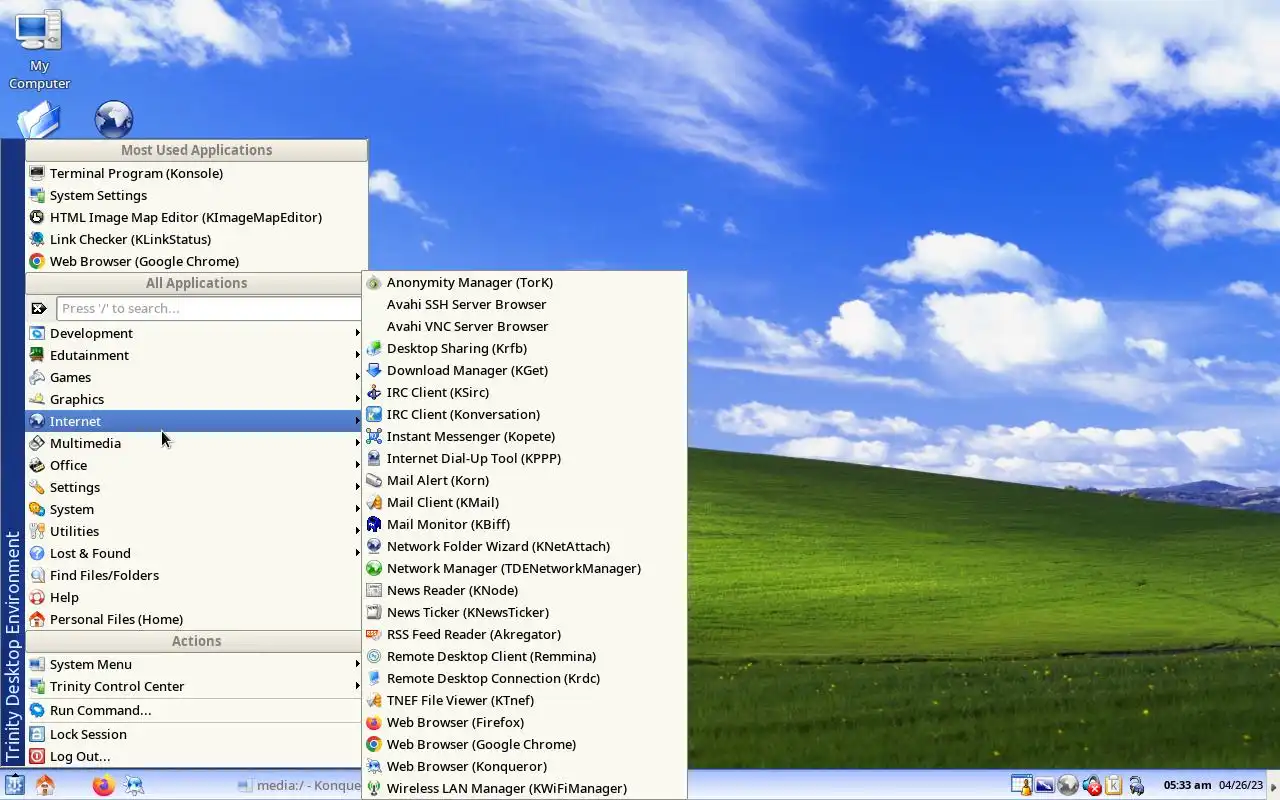Open Avahi VNC Server Browser

point(524,326)
